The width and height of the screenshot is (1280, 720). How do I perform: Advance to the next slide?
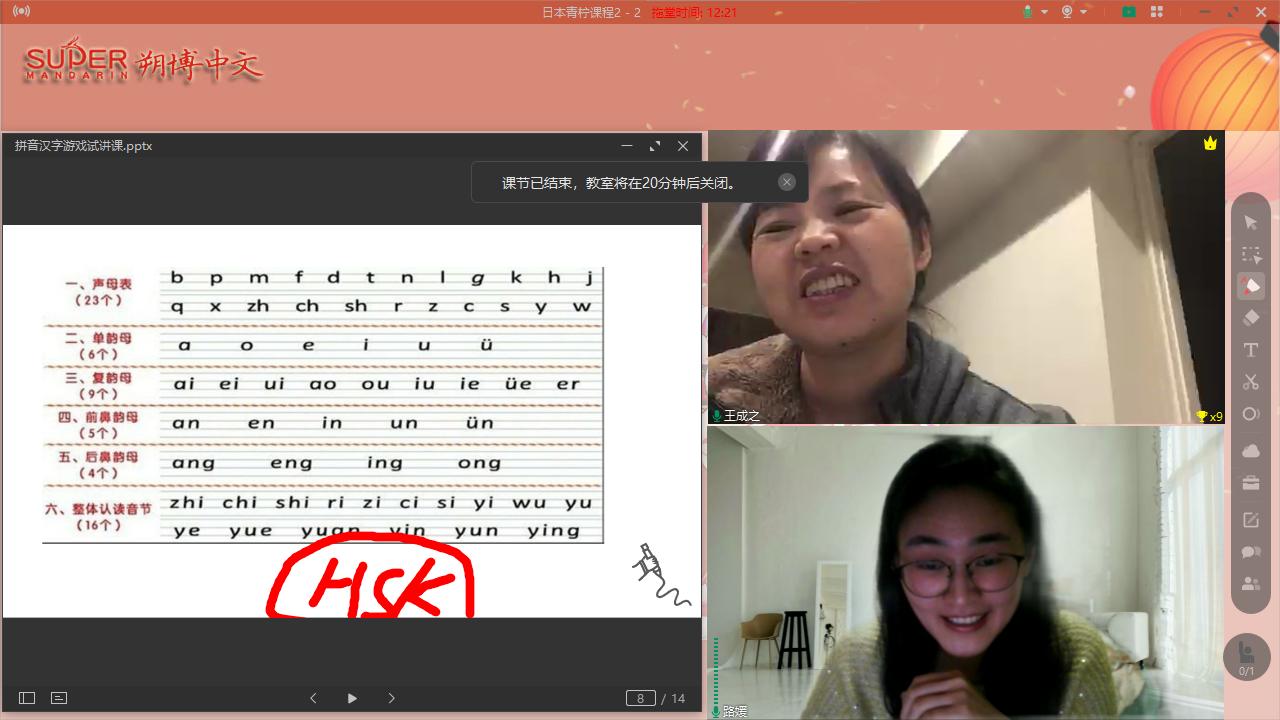[391, 698]
